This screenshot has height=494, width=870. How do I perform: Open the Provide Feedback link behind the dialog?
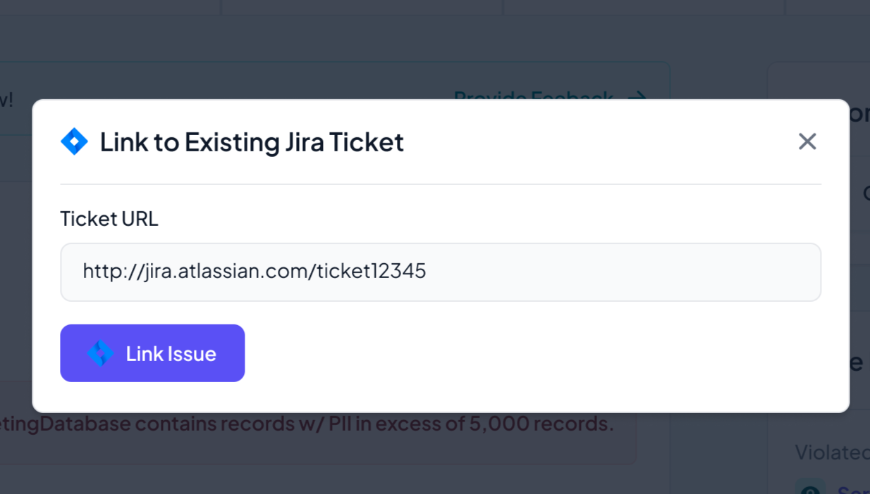(x=533, y=96)
